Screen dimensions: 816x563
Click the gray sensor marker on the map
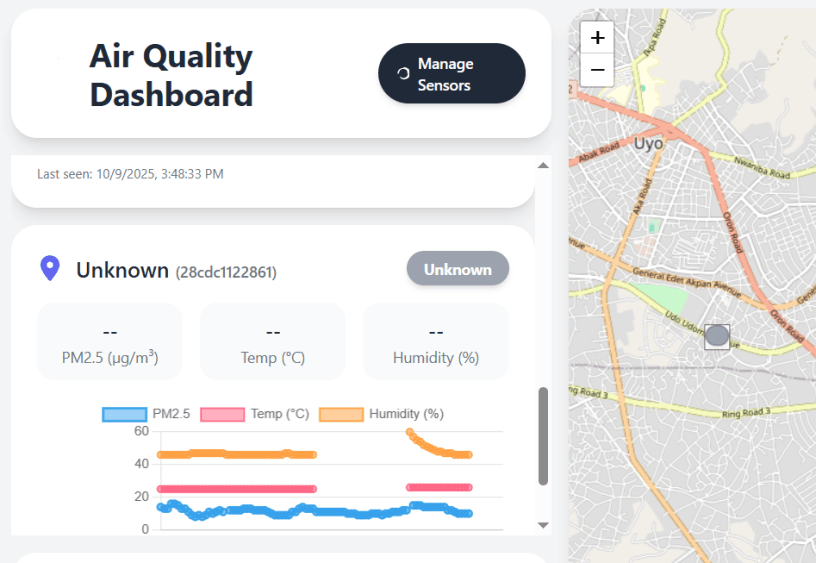click(x=717, y=336)
